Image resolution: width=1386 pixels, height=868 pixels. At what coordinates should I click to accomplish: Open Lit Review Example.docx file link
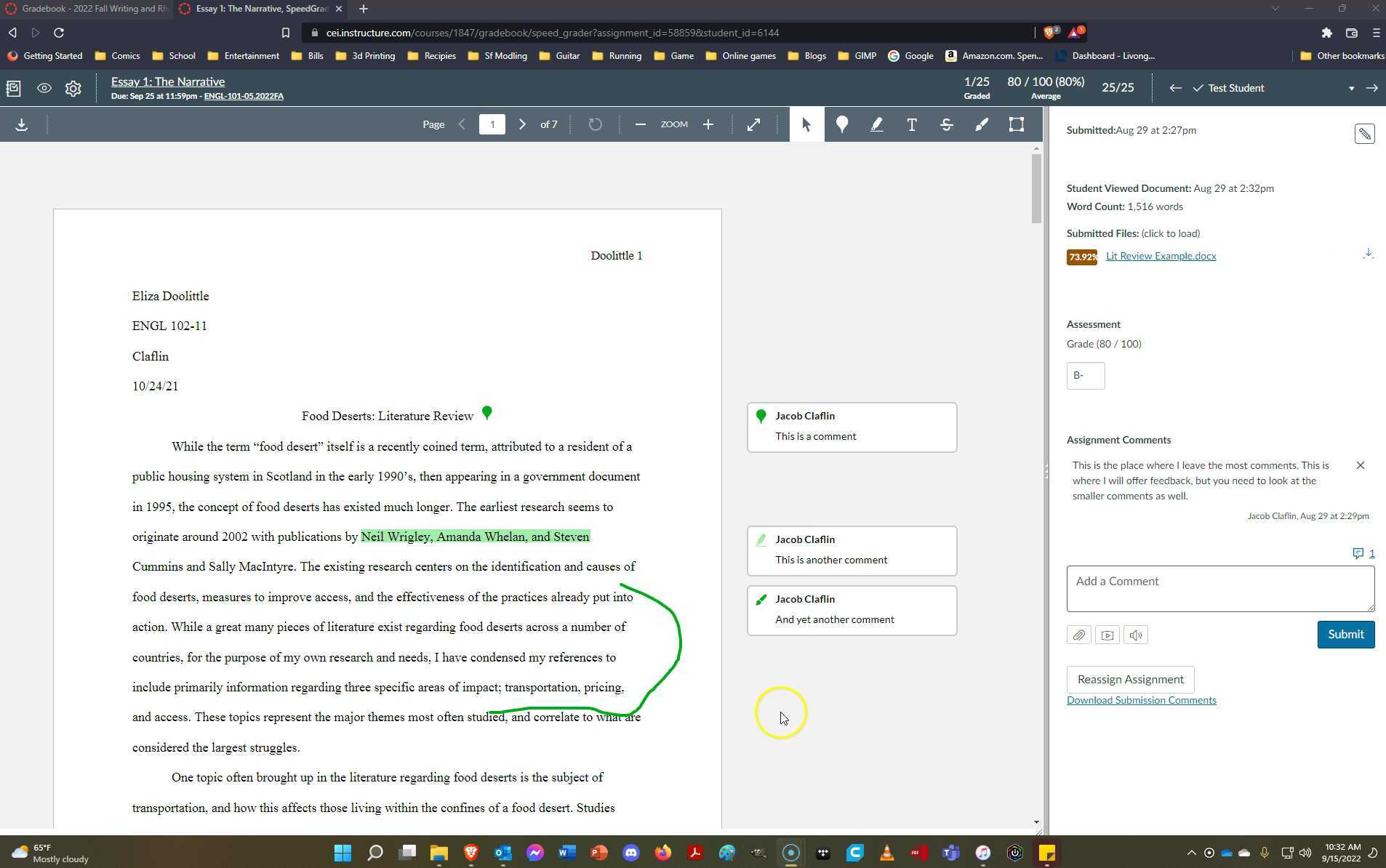[x=1160, y=256]
